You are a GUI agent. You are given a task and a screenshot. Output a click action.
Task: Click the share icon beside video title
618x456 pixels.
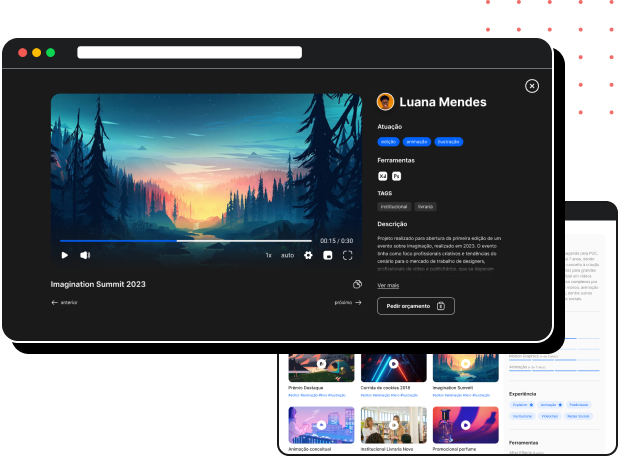[357, 284]
